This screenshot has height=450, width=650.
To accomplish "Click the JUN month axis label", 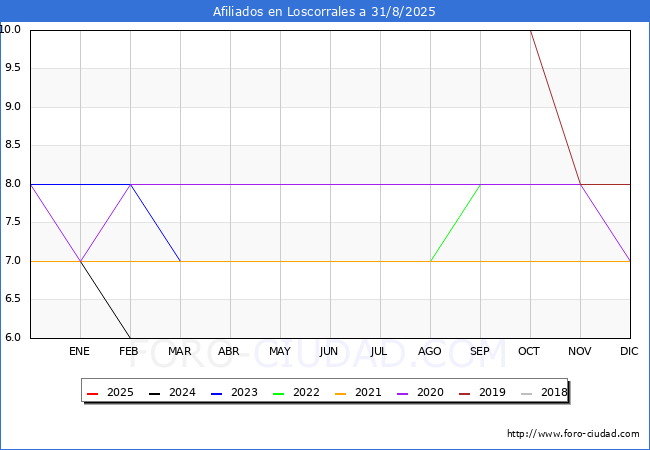I will click(x=329, y=351).
